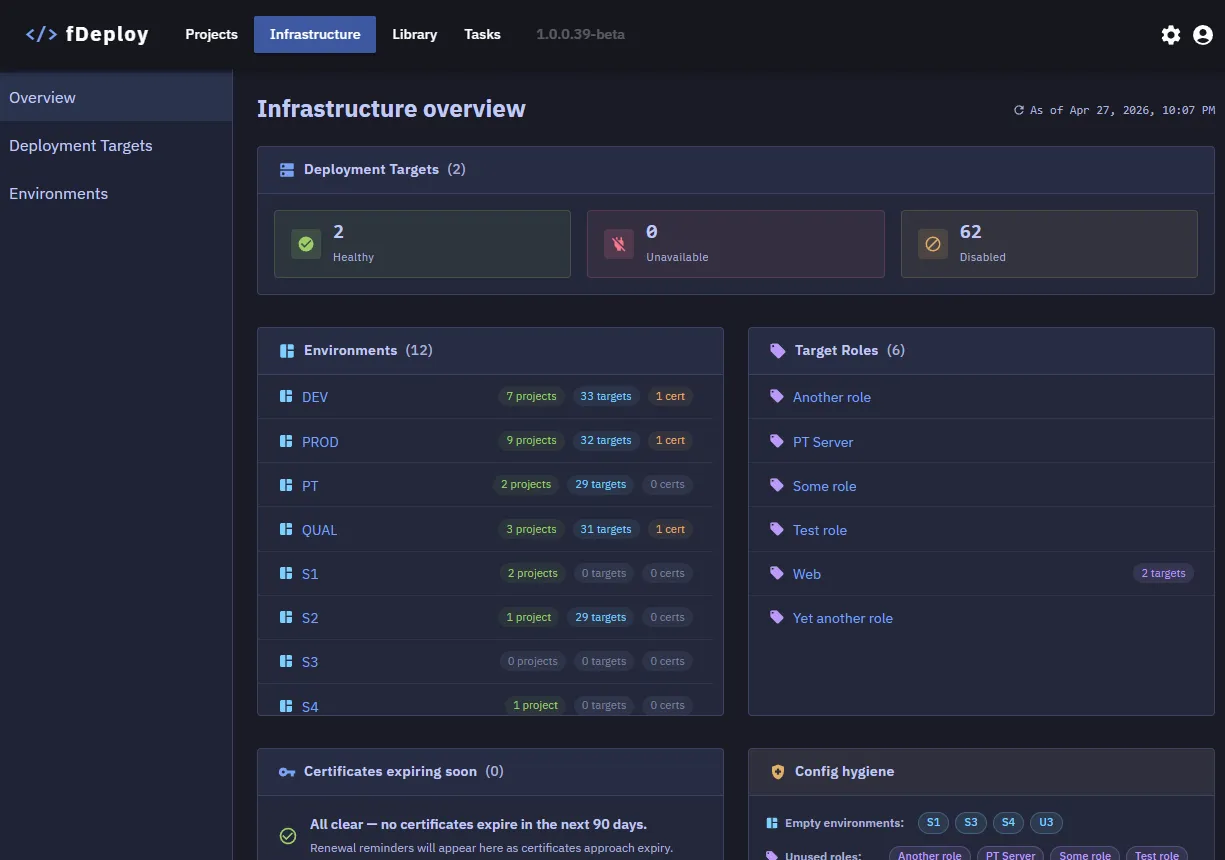This screenshot has height=860, width=1225.
Task: Click the S4 empty environment chip
Action: [x=1008, y=823]
